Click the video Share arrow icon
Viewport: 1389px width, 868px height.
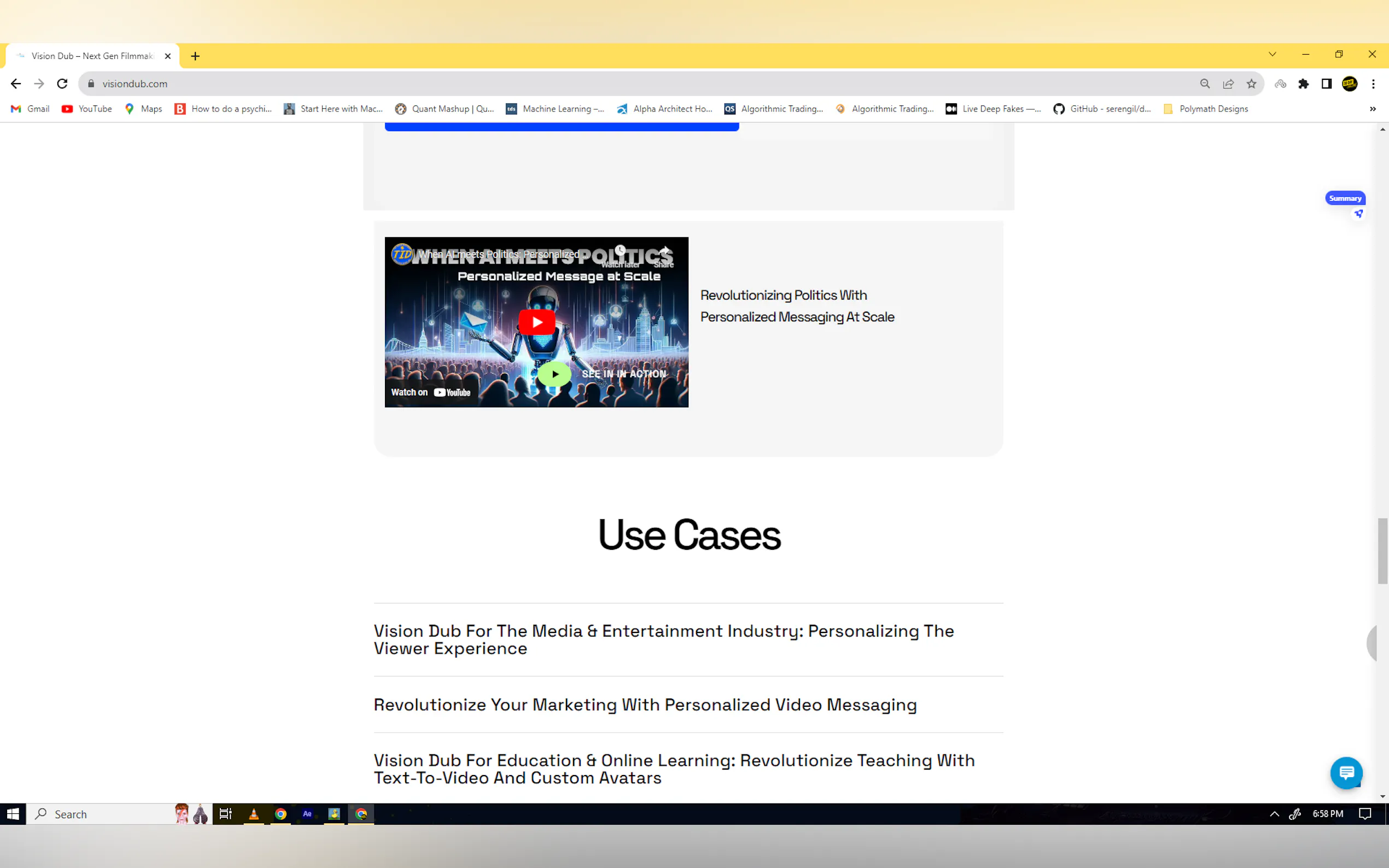(664, 251)
